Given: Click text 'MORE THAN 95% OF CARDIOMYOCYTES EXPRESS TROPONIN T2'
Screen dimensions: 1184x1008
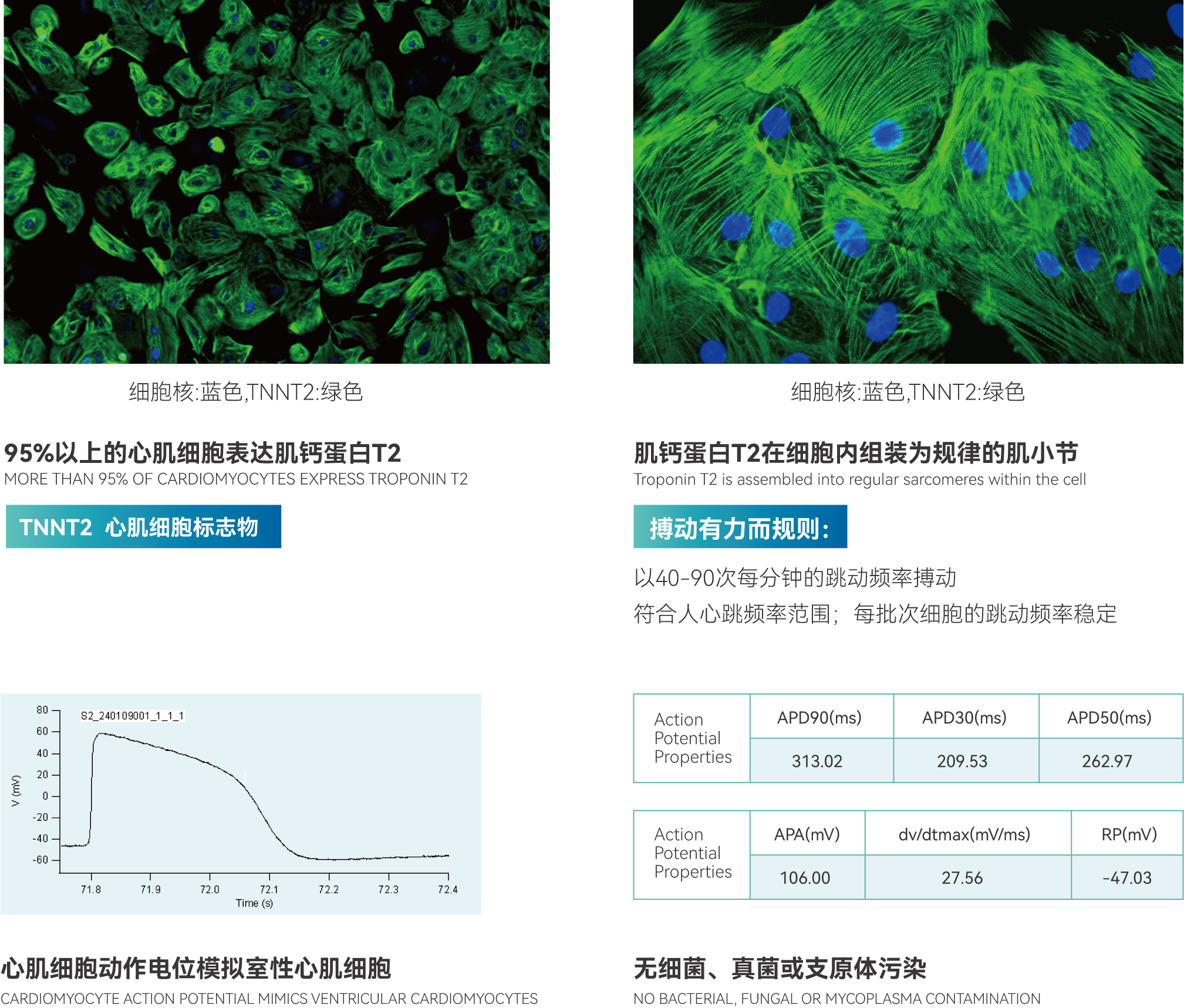Looking at the screenshot, I should (x=236, y=479).
